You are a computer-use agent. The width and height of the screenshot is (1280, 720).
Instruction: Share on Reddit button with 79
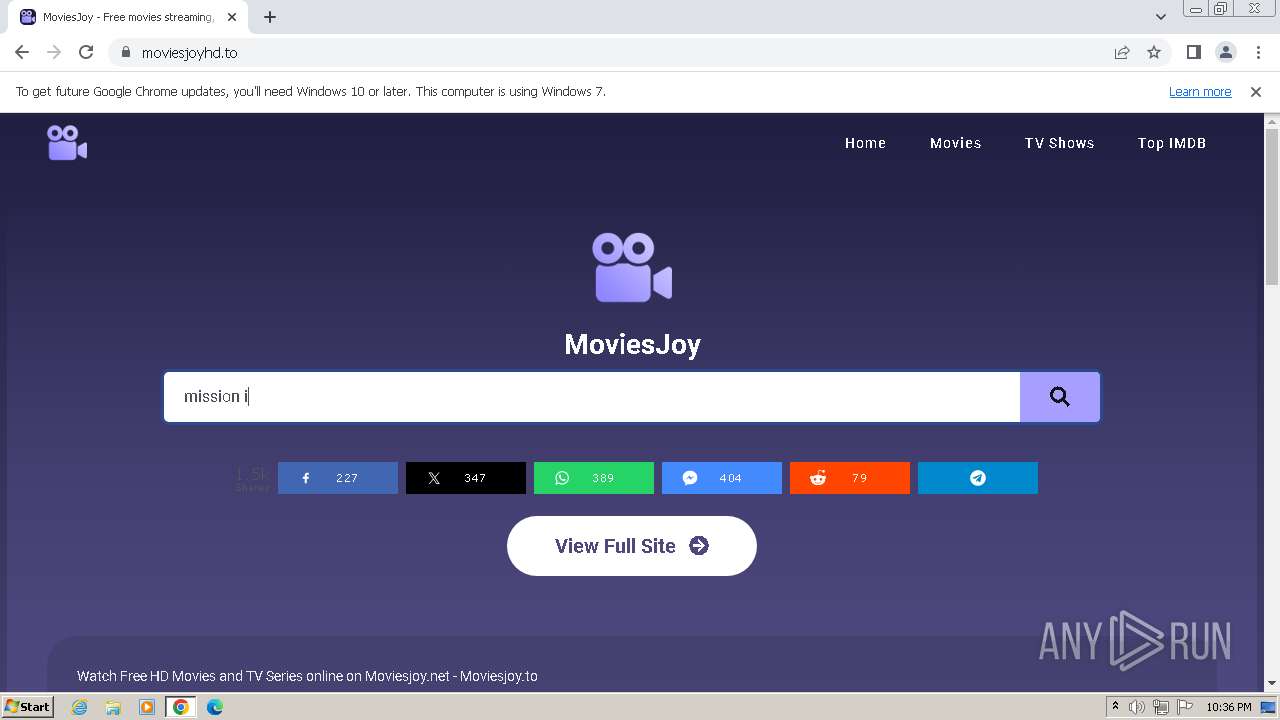point(850,478)
